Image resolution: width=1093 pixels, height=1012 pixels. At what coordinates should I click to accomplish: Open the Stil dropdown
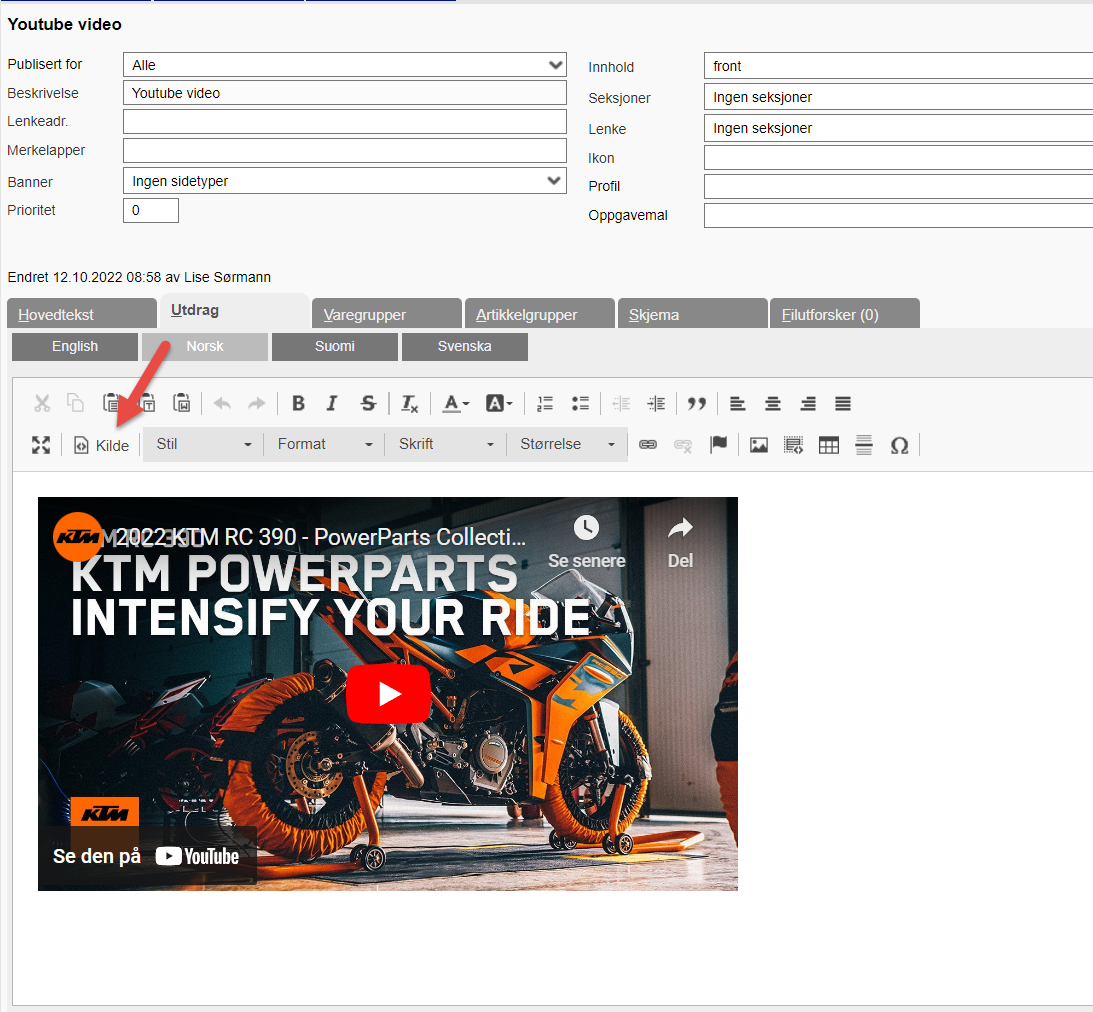click(x=203, y=445)
